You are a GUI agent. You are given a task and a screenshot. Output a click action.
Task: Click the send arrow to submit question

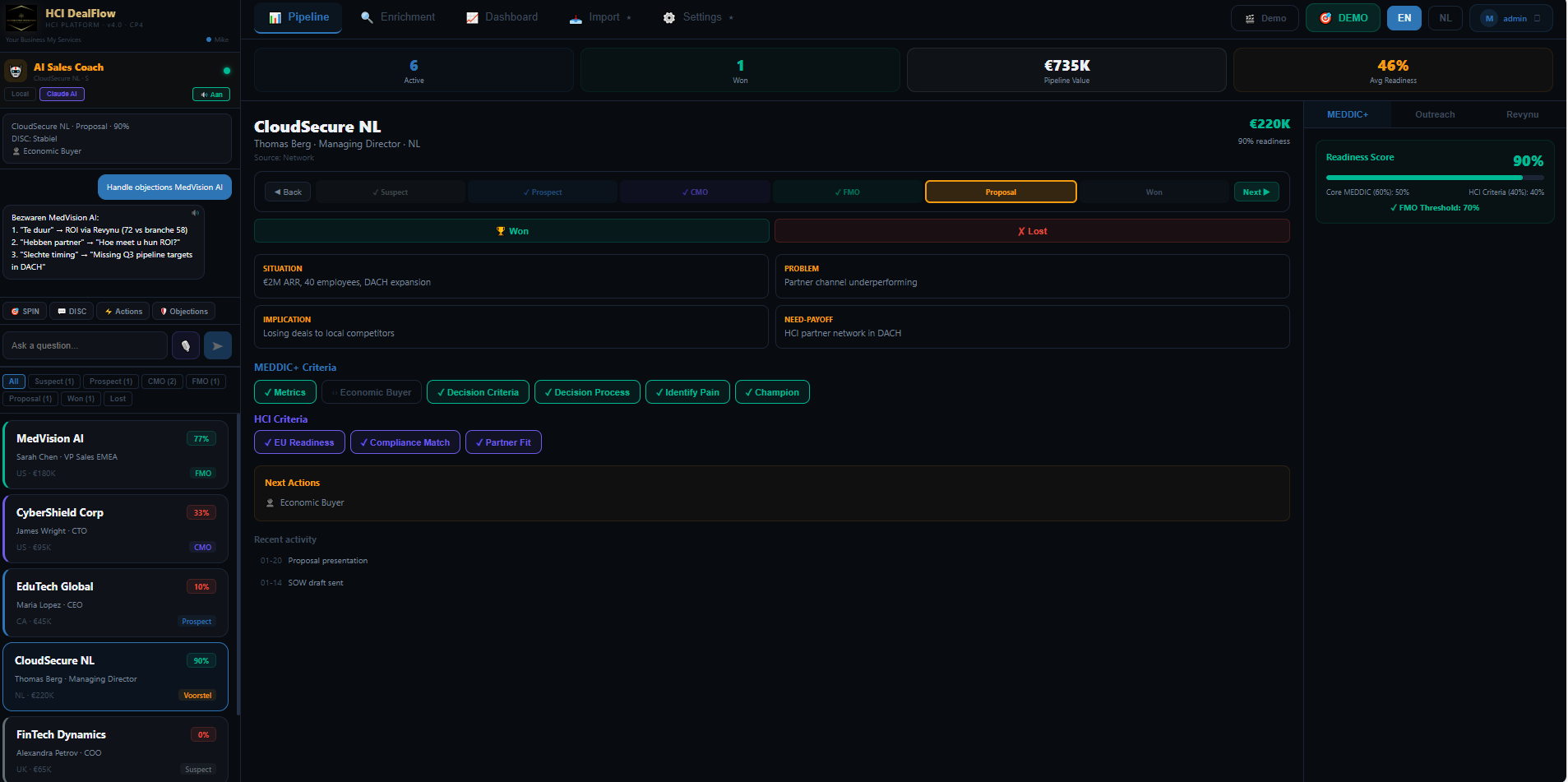(x=217, y=345)
